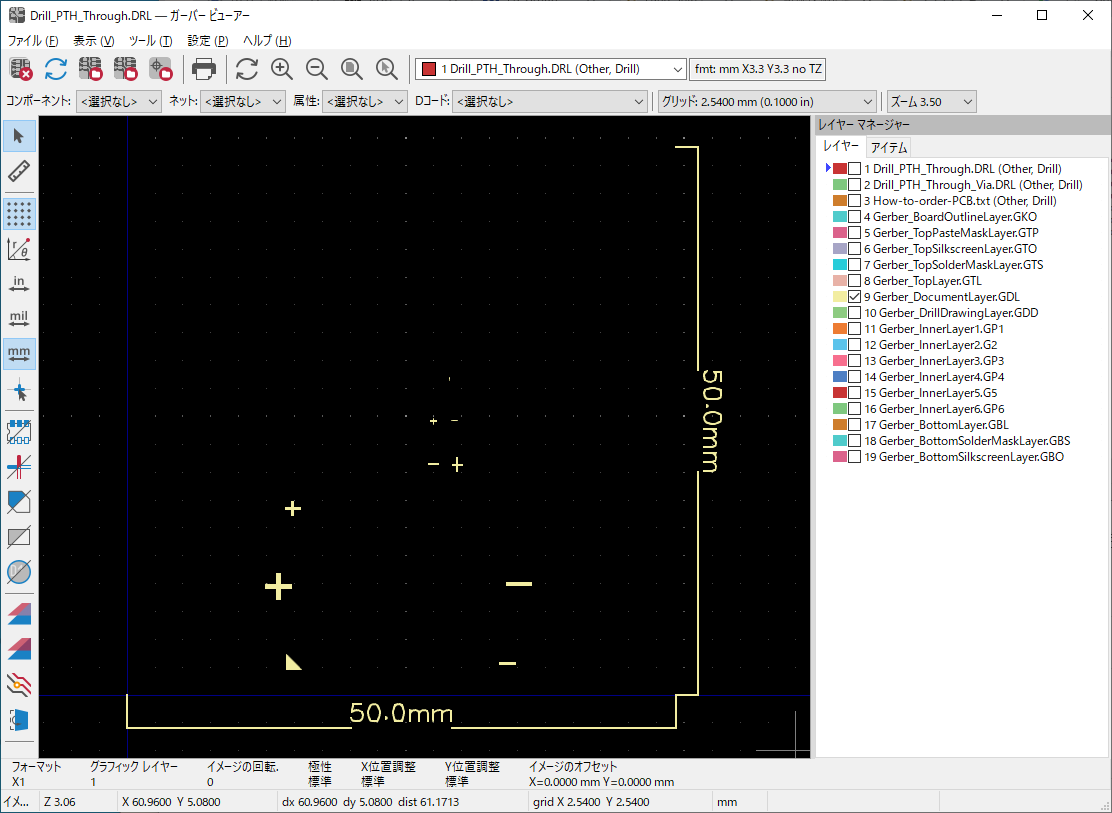The height and width of the screenshot is (813, 1112).
Task: Uncheck Gerber_DocumentLayer.GDL visibility checkbox
Action: tap(854, 297)
